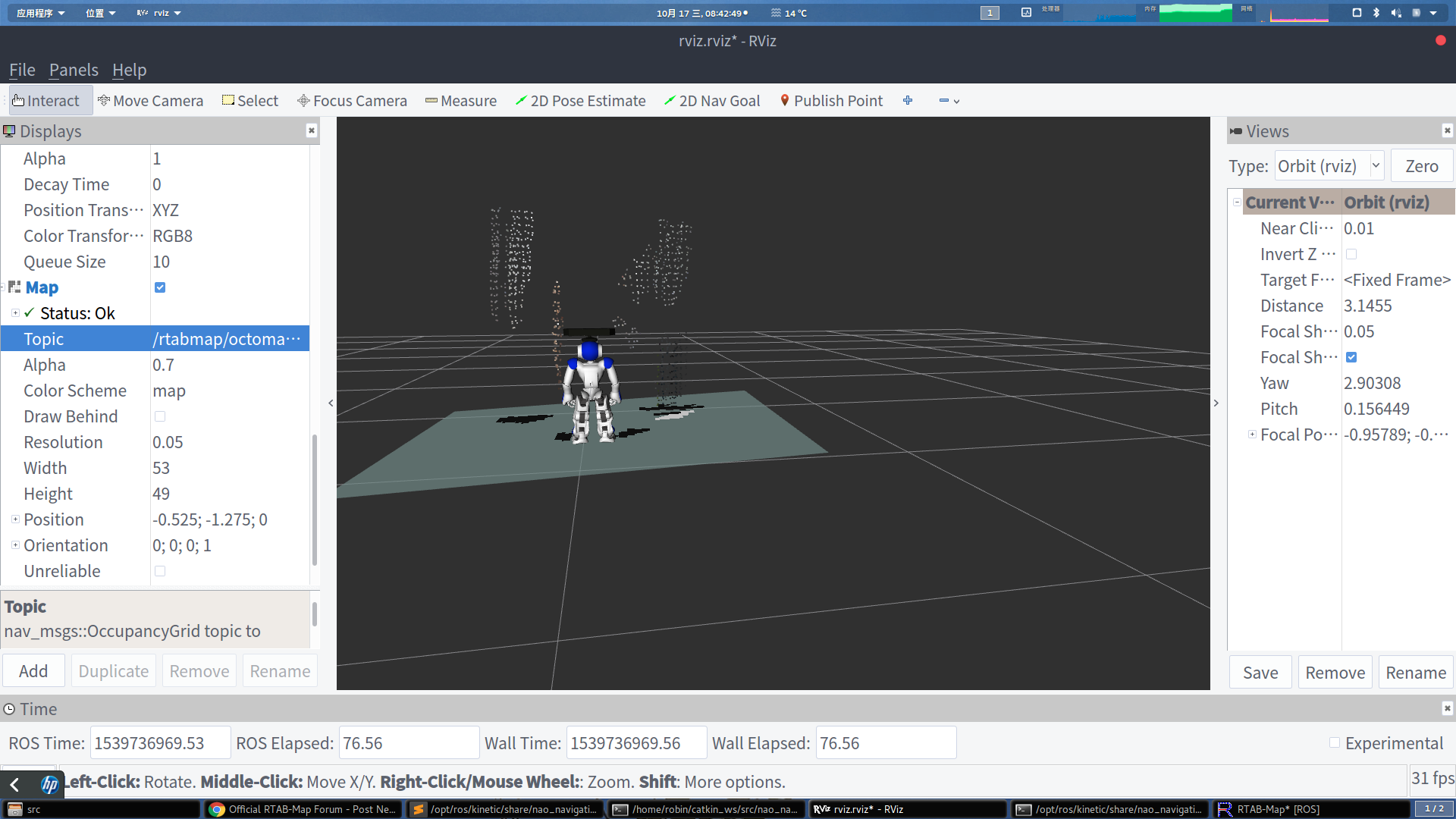Image resolution: width=1456 pixels, height=819 pixels.
Task: Expand the Position property
Action: point(15,519)
